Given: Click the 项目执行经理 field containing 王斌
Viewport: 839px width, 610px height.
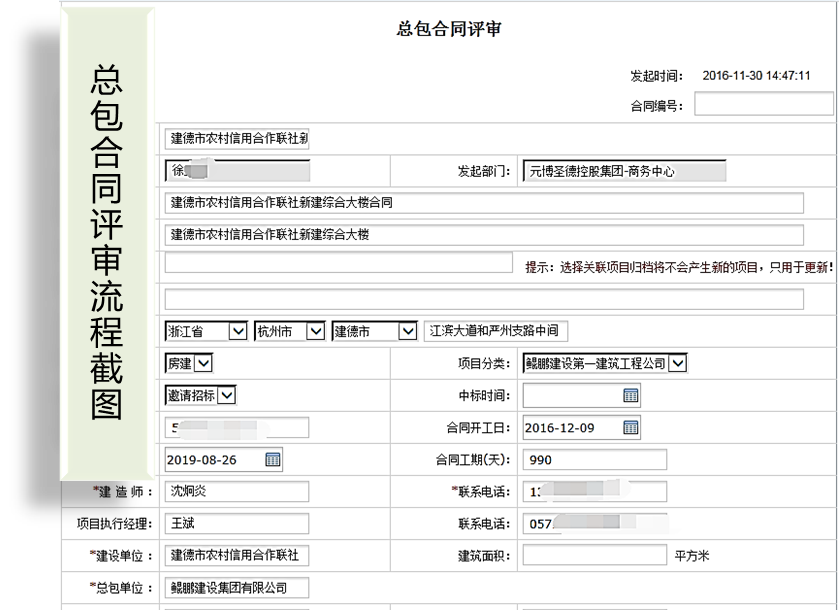Looking at the screenshot, I should [237, 523].
